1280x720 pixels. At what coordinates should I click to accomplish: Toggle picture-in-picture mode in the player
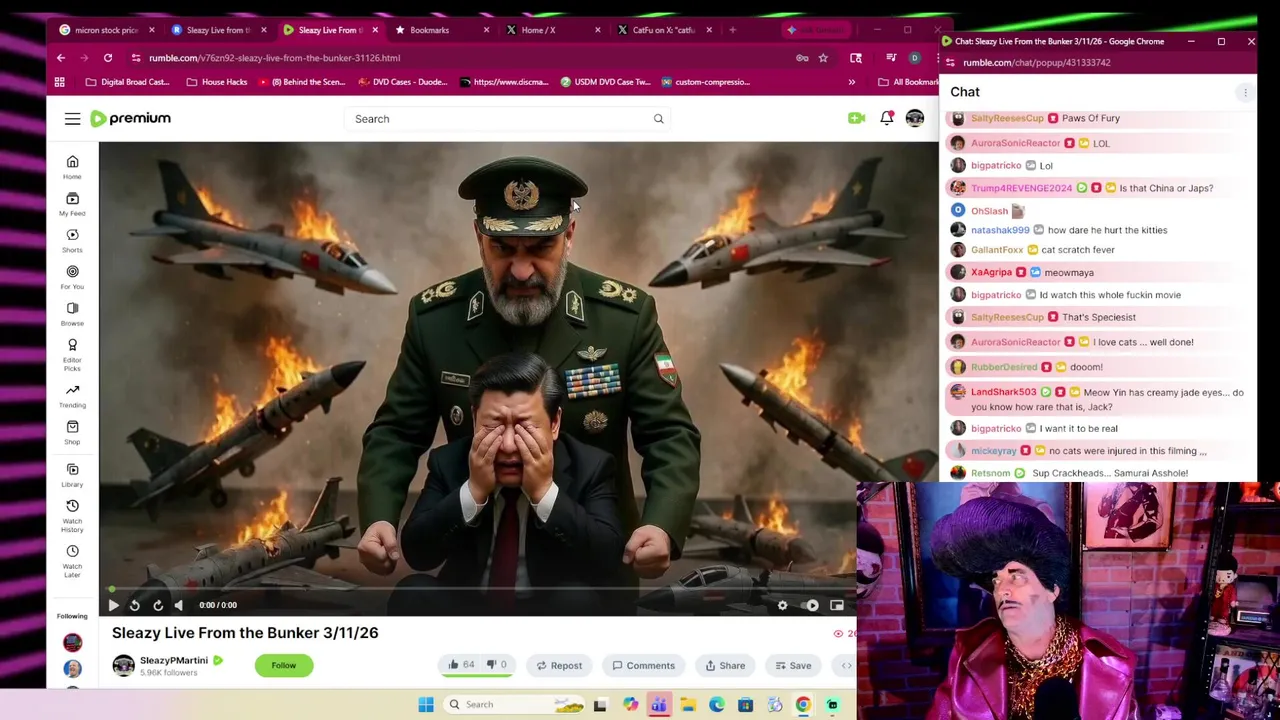pyautogui.click(x=837, y=605)
